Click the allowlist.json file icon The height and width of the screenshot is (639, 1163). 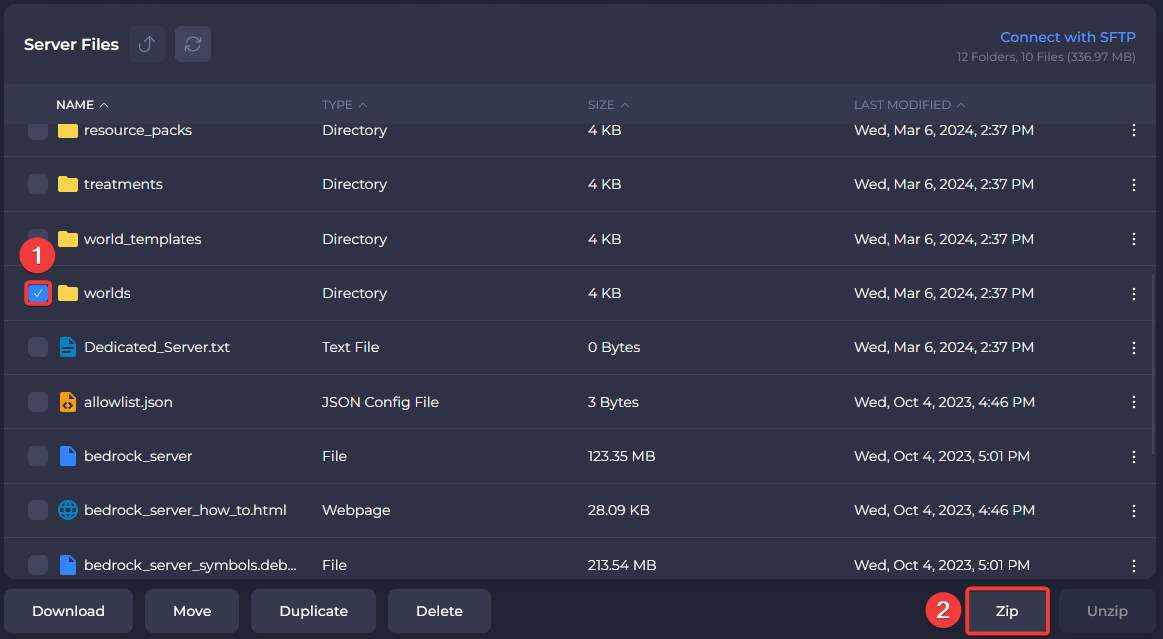click(x=67, y=402)
